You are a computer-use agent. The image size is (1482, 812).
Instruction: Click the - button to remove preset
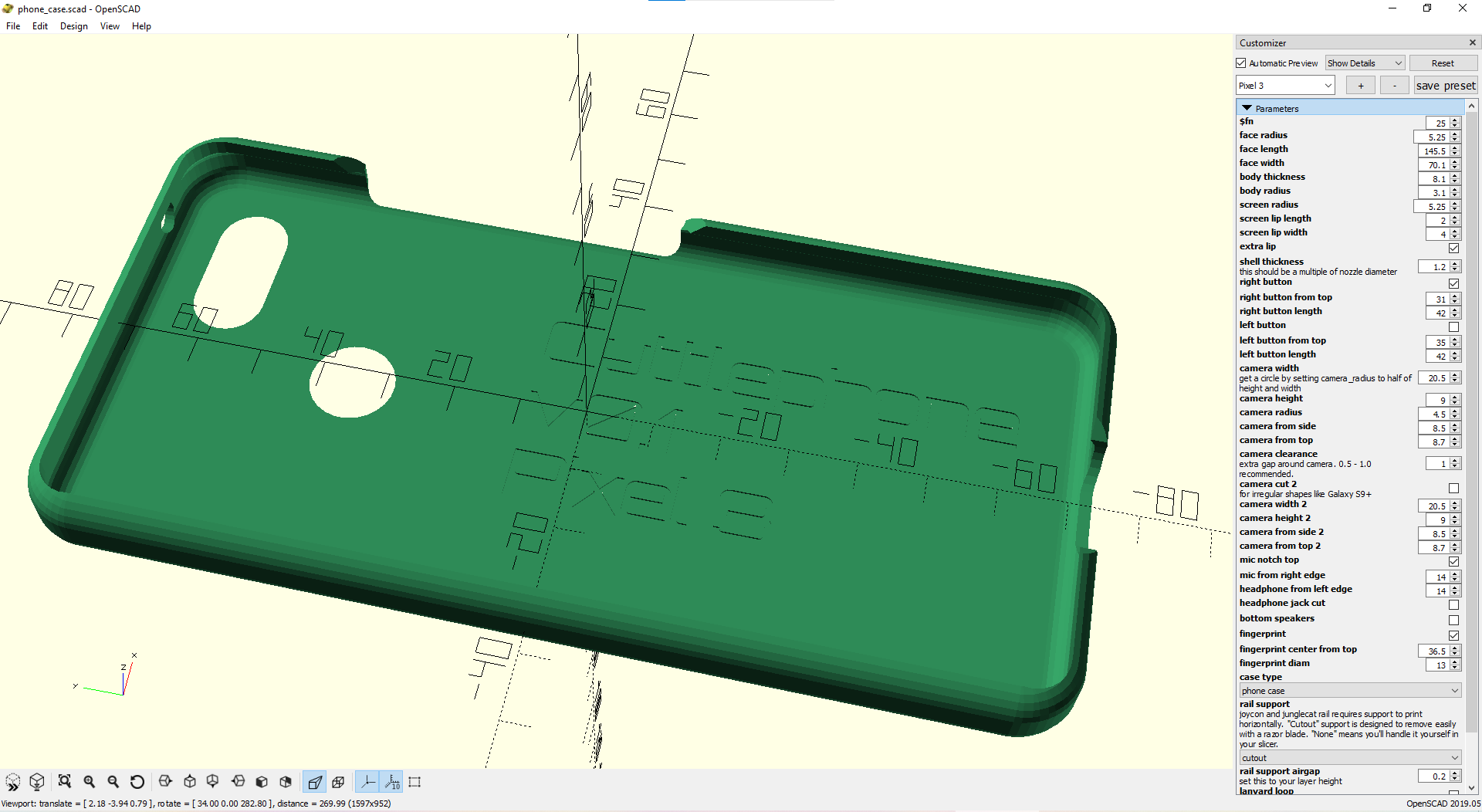pyautogui.click(x=1394, y=86)
